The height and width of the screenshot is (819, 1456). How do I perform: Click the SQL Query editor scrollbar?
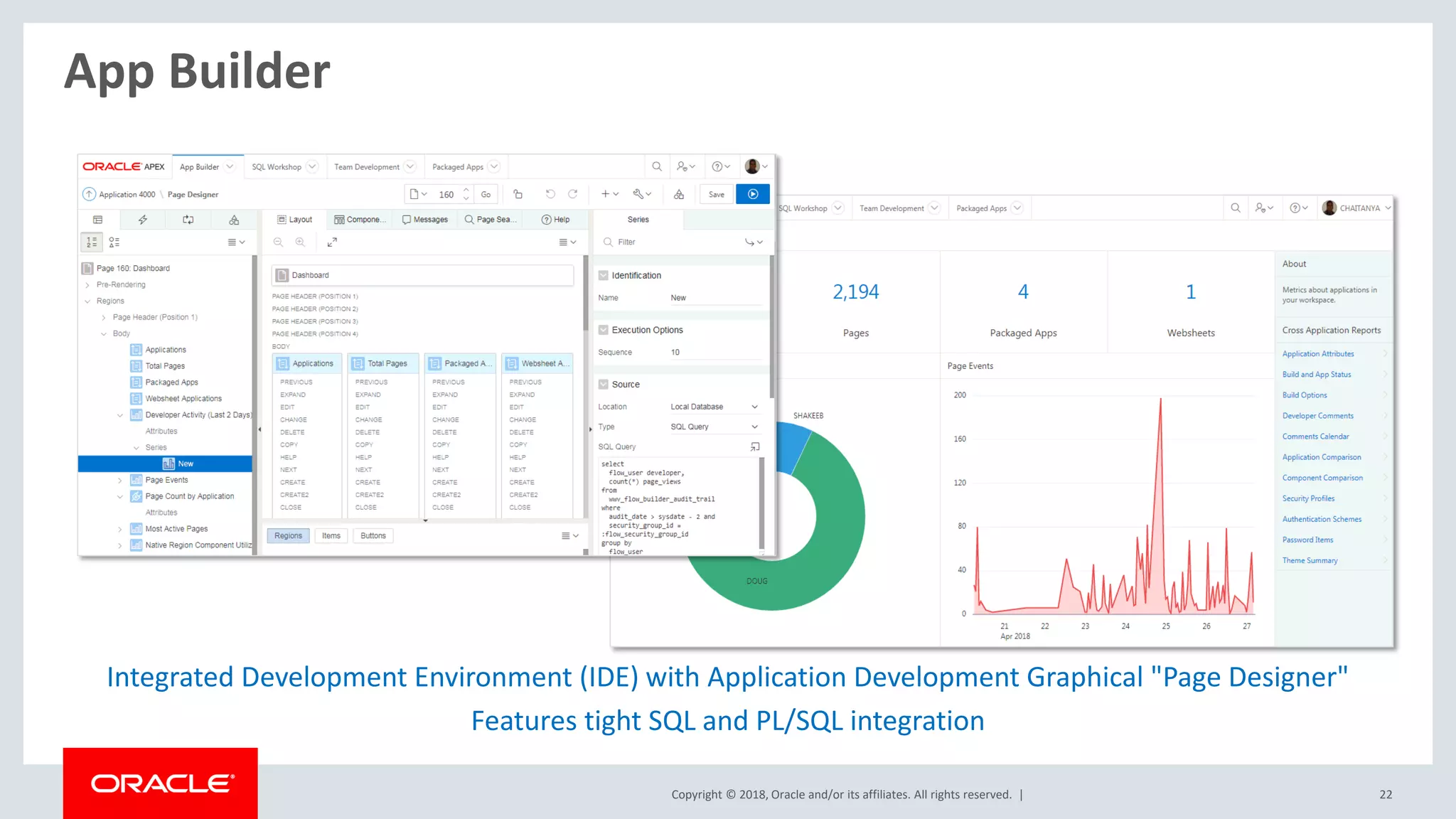(x=761, y=503)
